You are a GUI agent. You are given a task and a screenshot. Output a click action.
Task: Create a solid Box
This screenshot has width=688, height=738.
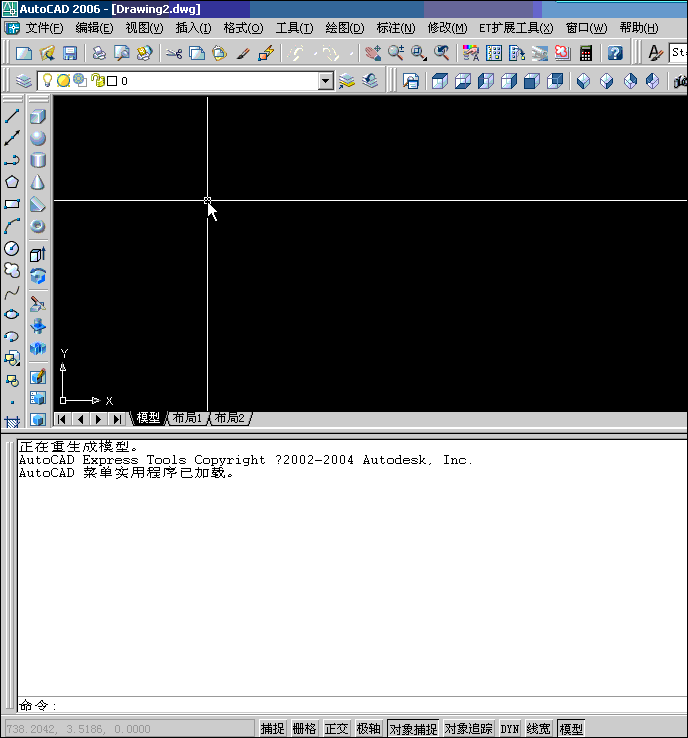pos(38,116)
